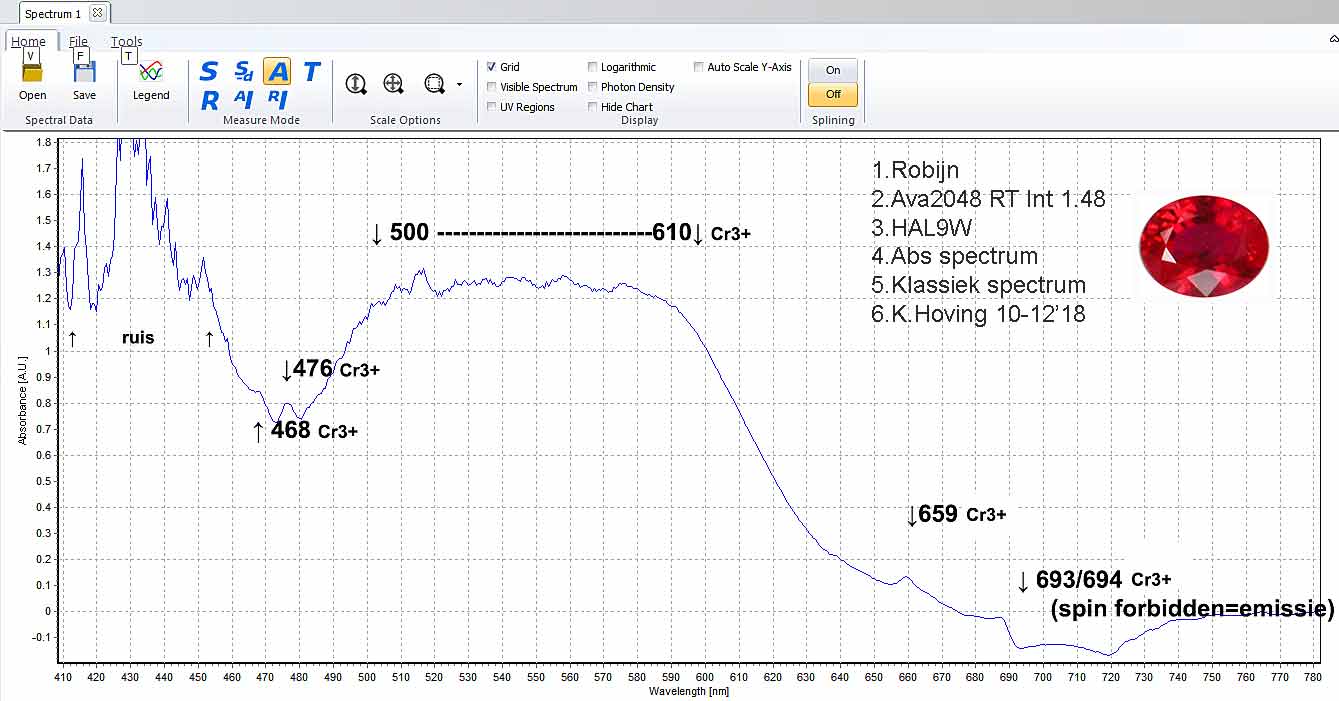1339x701 pixels.
Task: Tick the Logarithmic checkbox
Action: [x=593, y=67]
